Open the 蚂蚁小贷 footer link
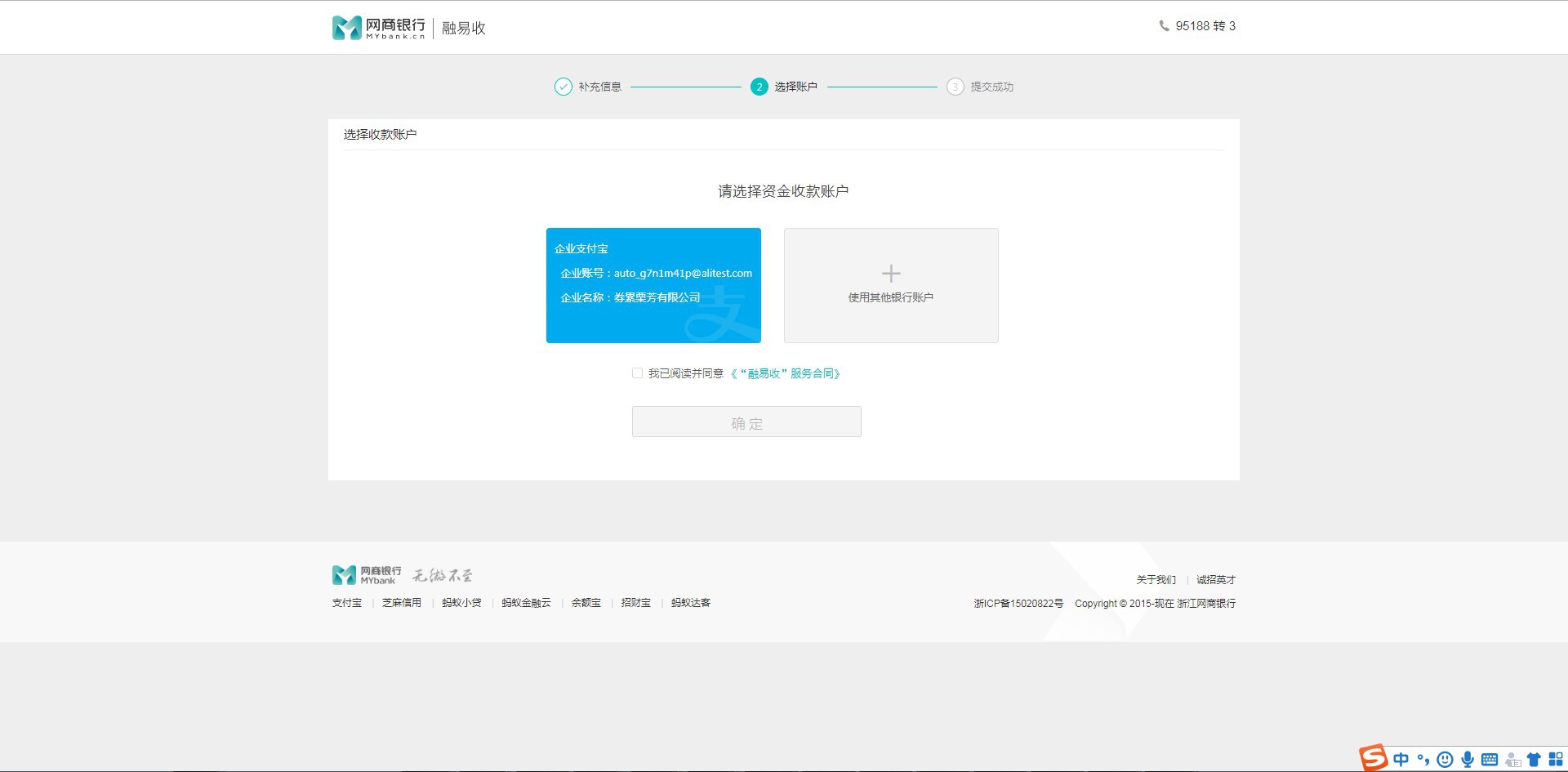Viewport: 1568px width, 772px height. tap(461, 603)
